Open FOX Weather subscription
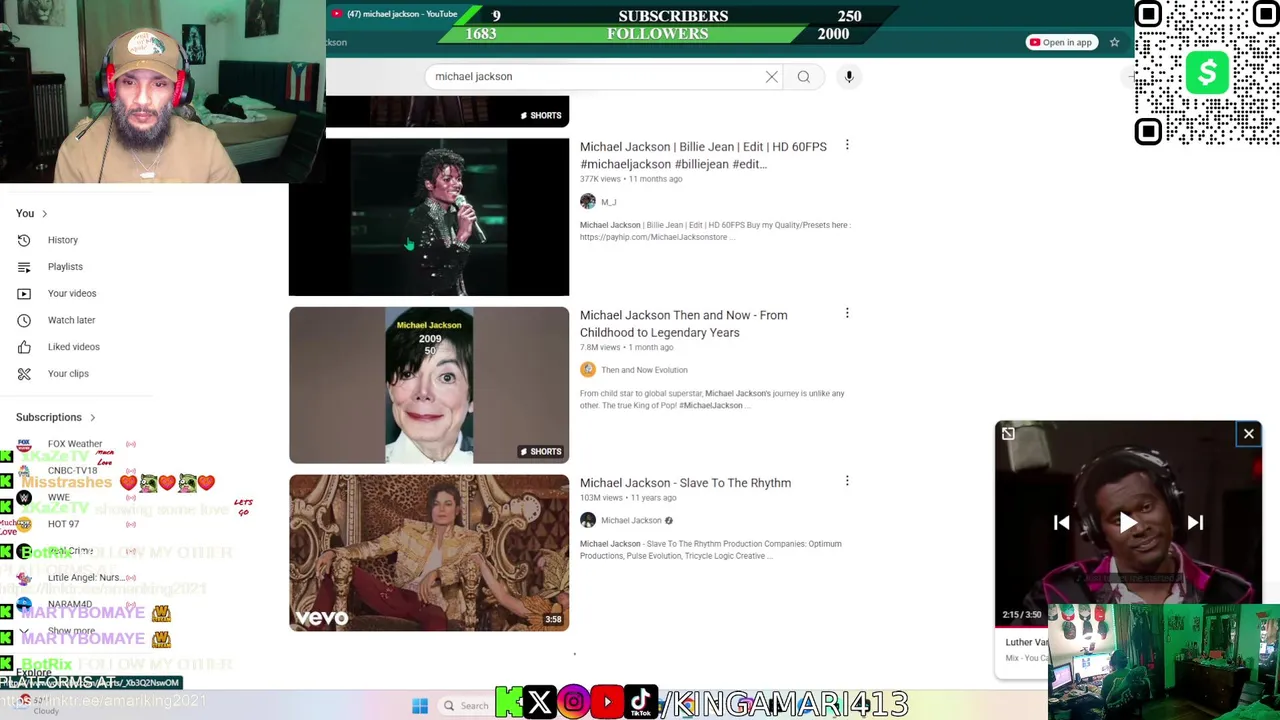The image size is (1280, 720). 74,444
